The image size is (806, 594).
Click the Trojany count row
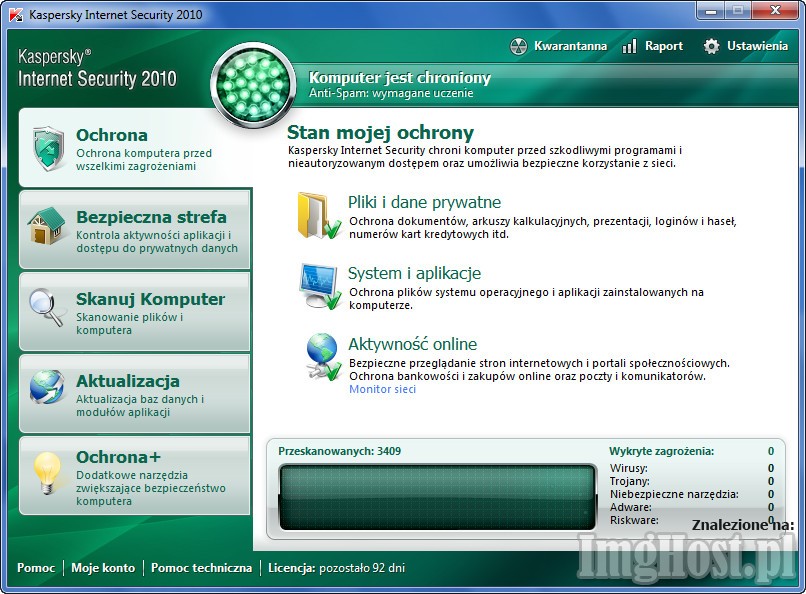(x=691, y=481)
